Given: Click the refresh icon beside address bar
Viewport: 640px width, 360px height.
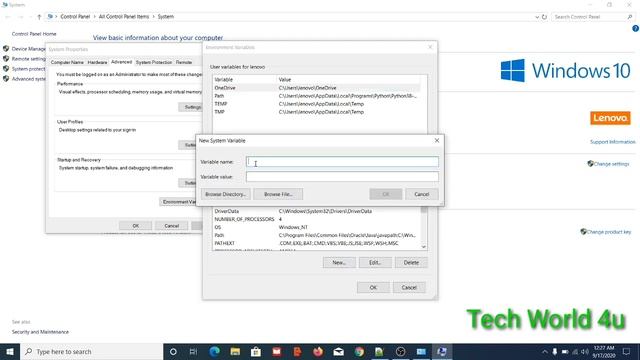Looking at the screenshot, I should coord(544,17).
